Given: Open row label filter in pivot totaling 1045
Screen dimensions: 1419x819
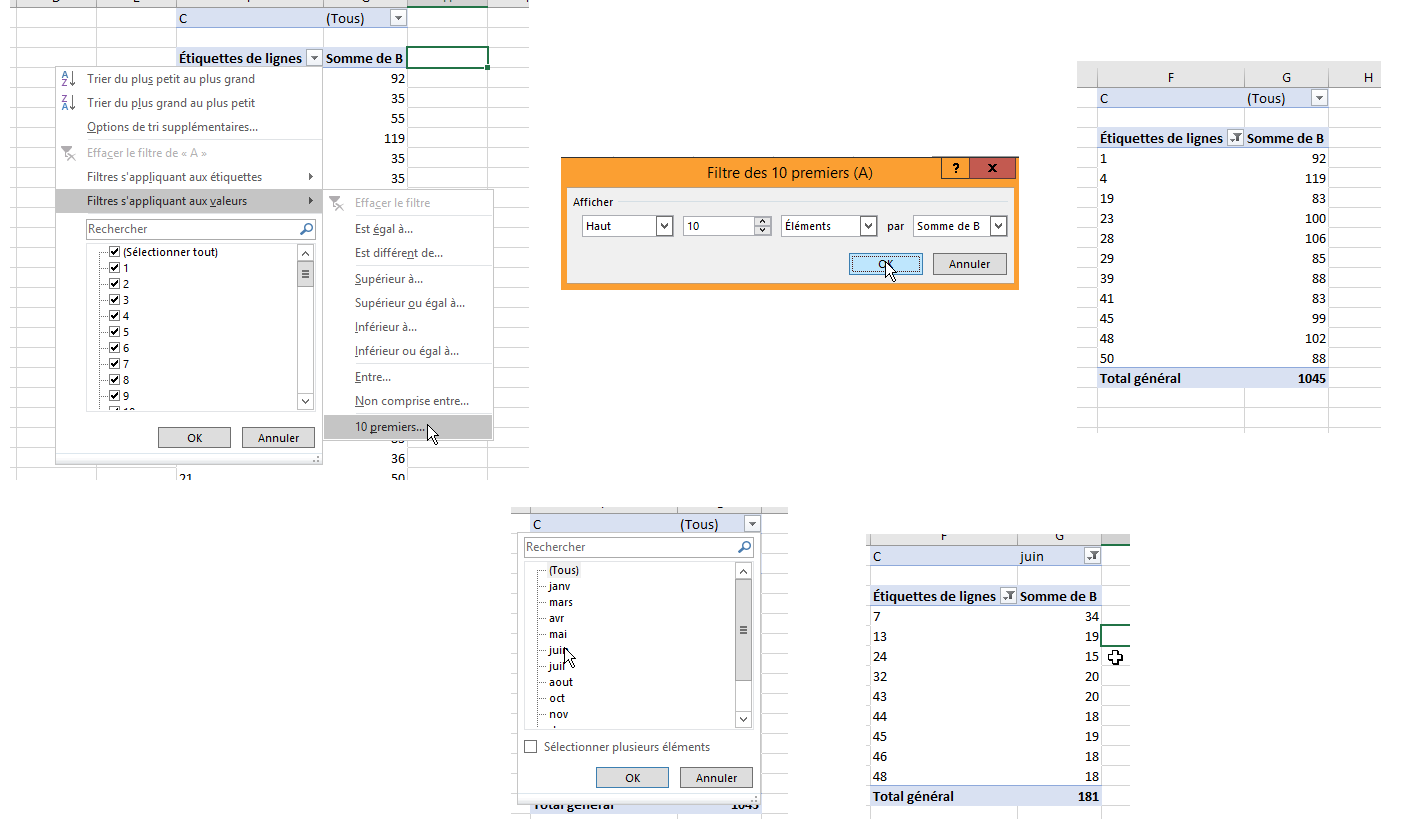Looking at the screenshot, I should coord(1235,138).
